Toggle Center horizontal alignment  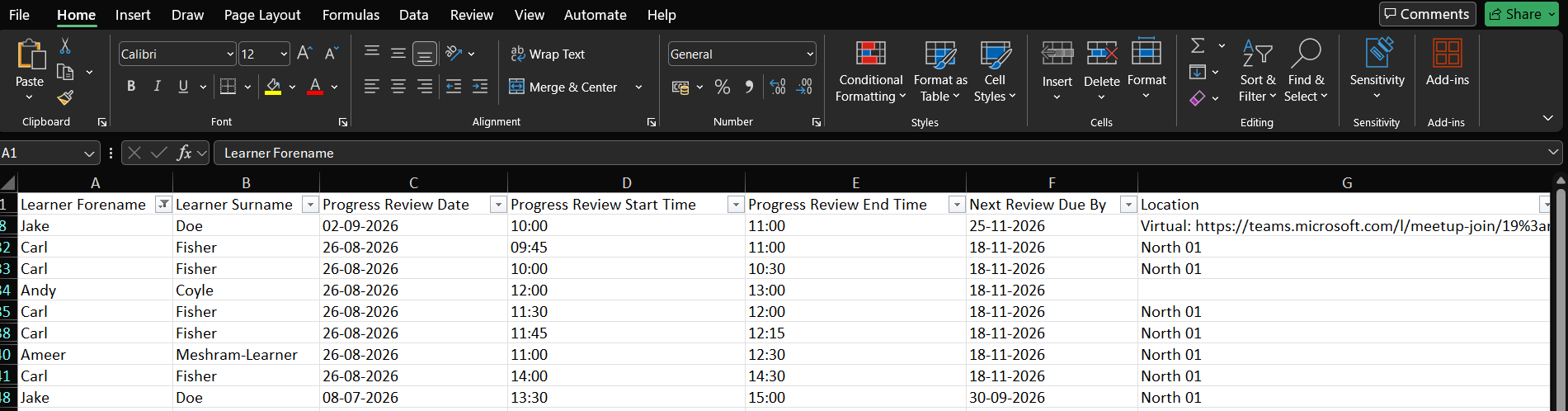398,87
